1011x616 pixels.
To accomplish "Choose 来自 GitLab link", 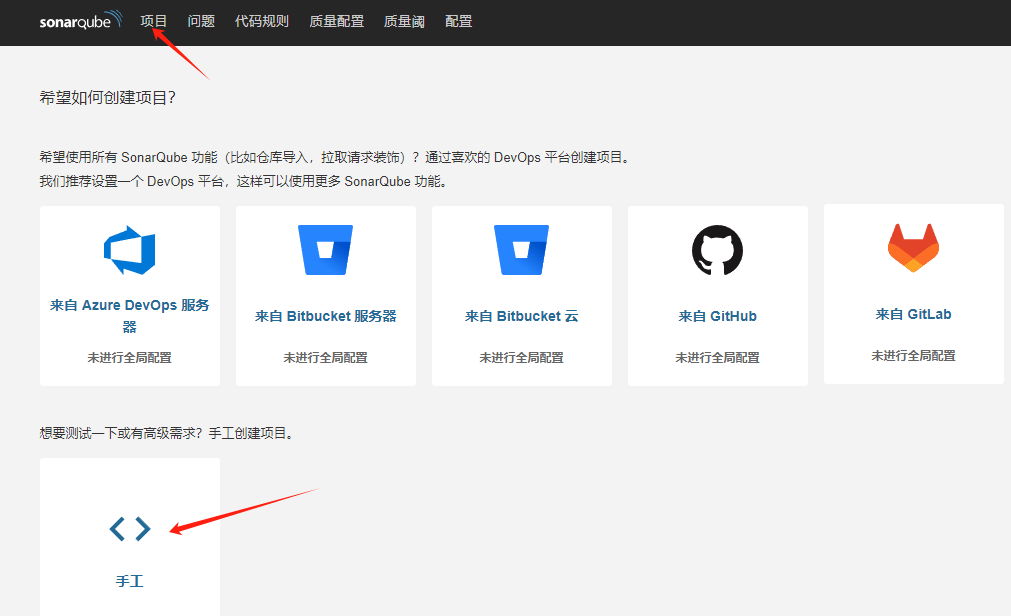I will [x=914, y=314].
